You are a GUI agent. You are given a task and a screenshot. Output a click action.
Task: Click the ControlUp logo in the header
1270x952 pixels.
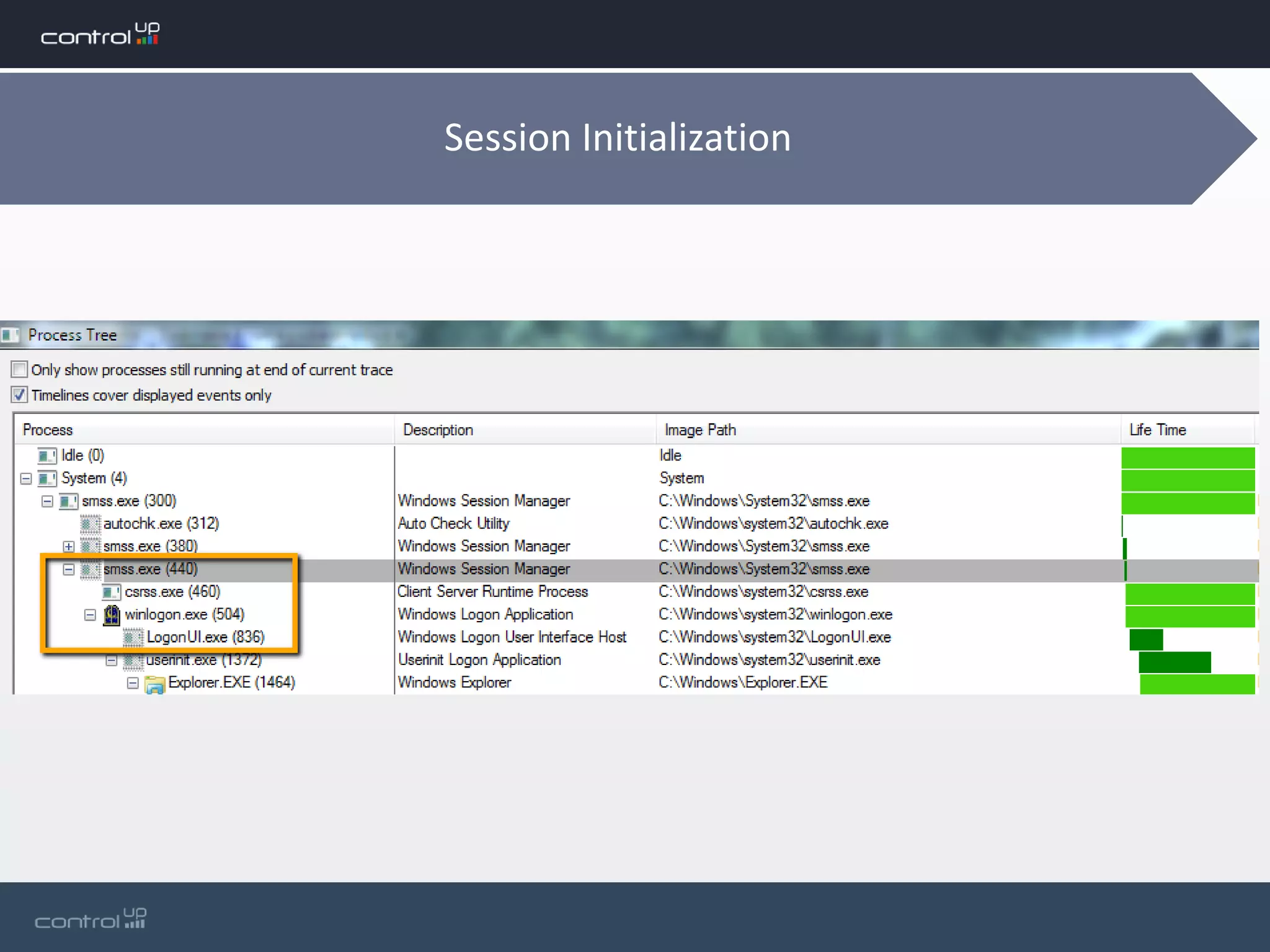click(100, 34)
